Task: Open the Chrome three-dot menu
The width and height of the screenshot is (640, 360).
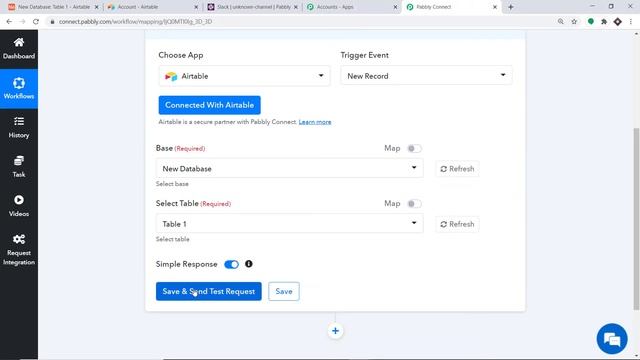Action: (631, 22)
